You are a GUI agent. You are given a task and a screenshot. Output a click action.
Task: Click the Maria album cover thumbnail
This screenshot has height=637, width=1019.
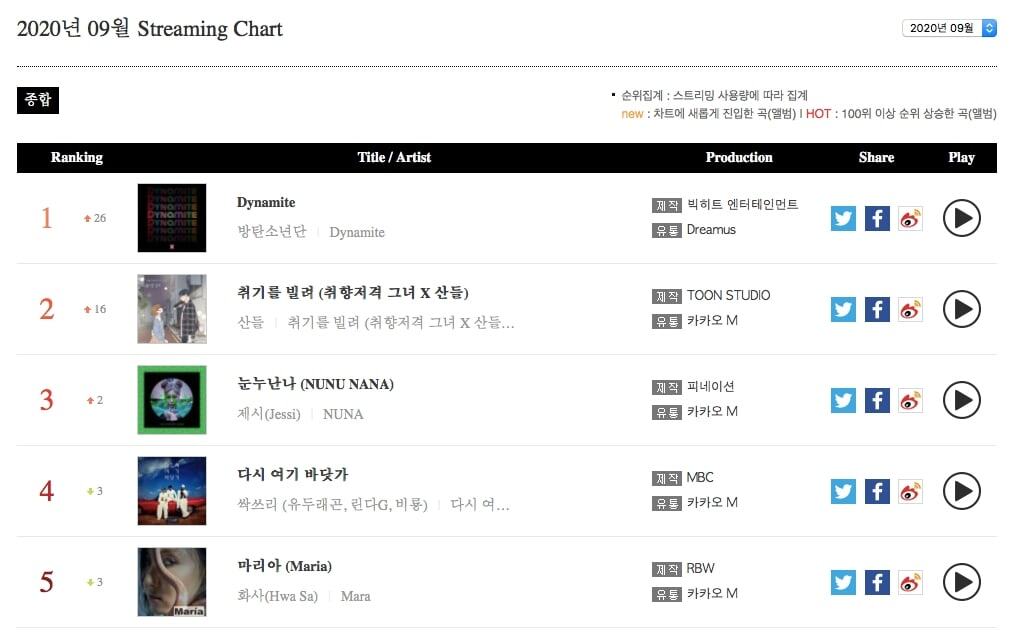tap(172, 582)
